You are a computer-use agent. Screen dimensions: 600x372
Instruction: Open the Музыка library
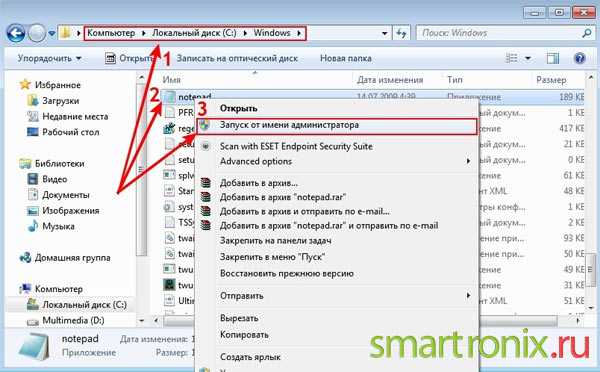[58, 226]
